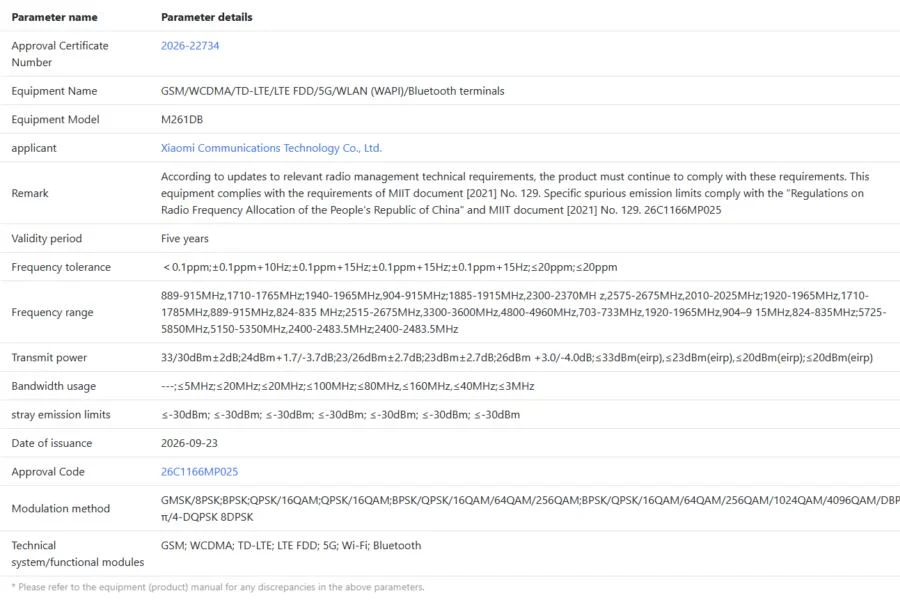
Task: Click the 'Transmit power' label
Action: tap(49, 358)
